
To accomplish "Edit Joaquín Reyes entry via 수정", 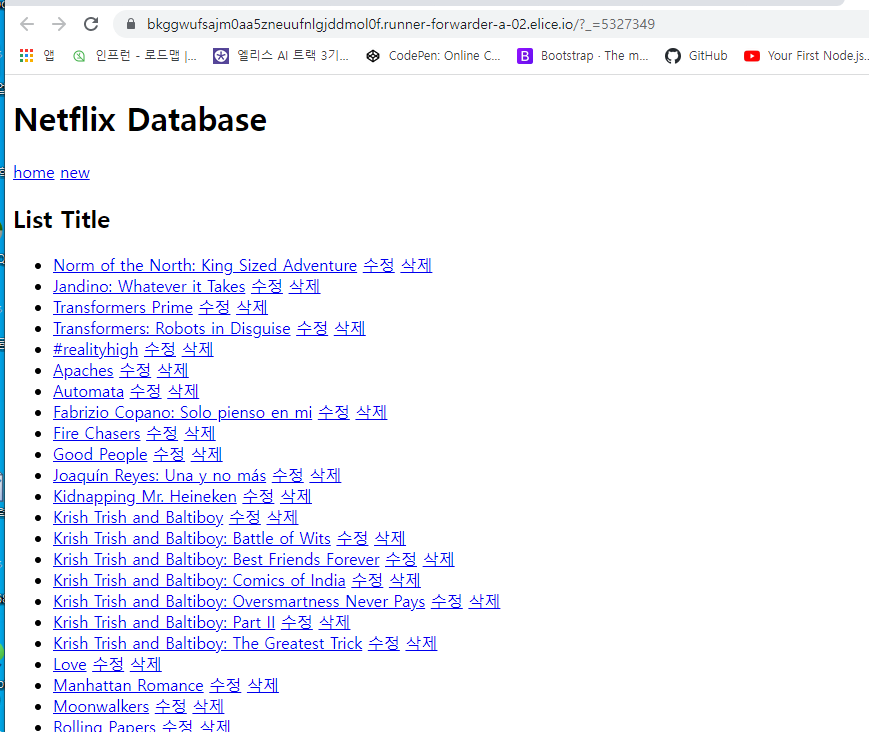I will 288,476.
